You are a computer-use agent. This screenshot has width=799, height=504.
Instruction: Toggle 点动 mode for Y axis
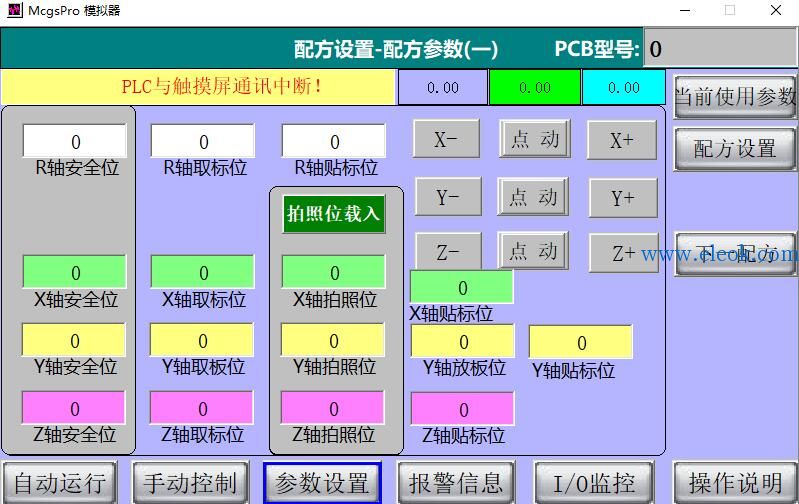pos(533,197)
